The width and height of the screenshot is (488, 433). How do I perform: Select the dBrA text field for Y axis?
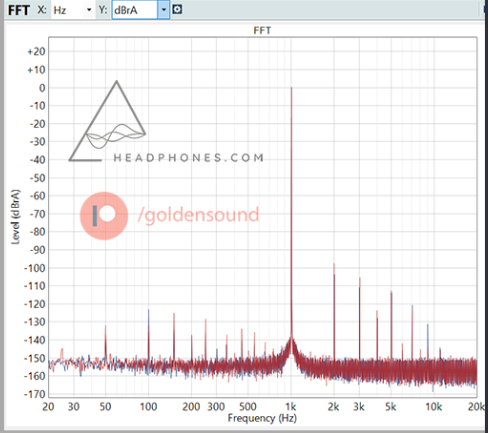[135, 10]
